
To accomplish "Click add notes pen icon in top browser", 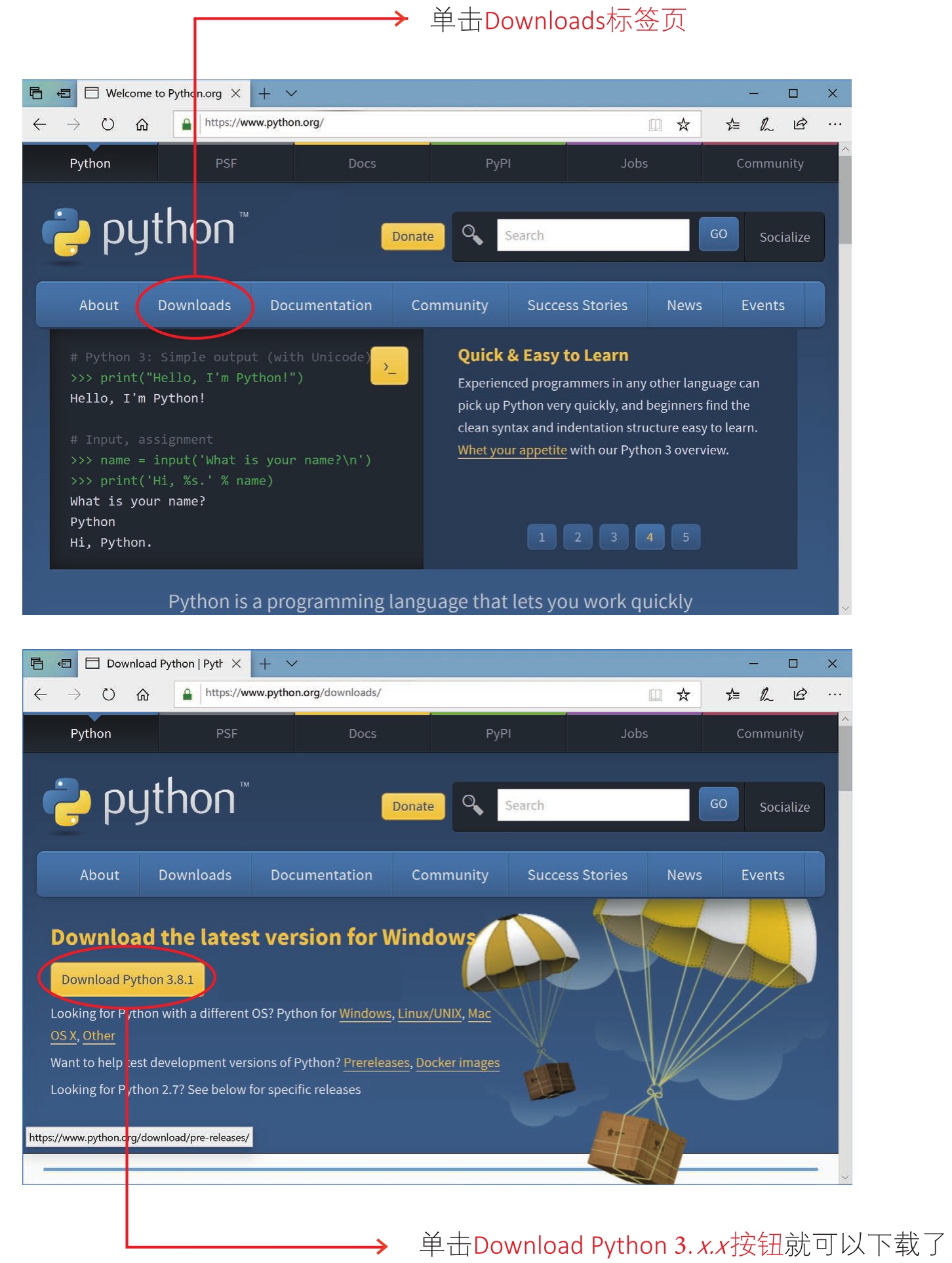I will click(x=766, y=124).
